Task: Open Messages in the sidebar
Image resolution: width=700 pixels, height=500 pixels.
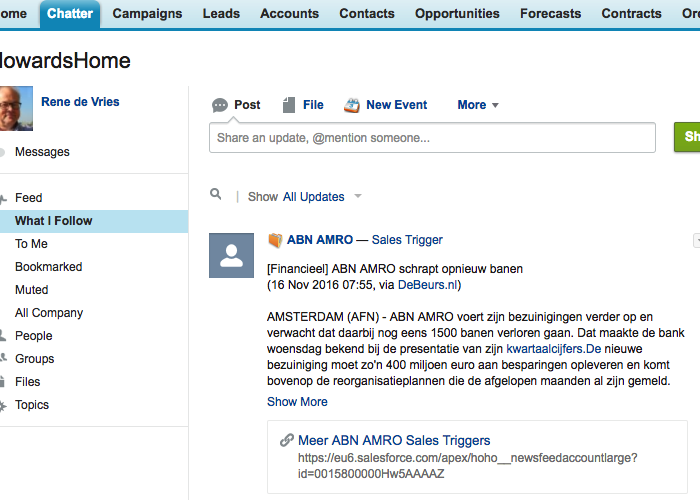Action: [42, 152]
